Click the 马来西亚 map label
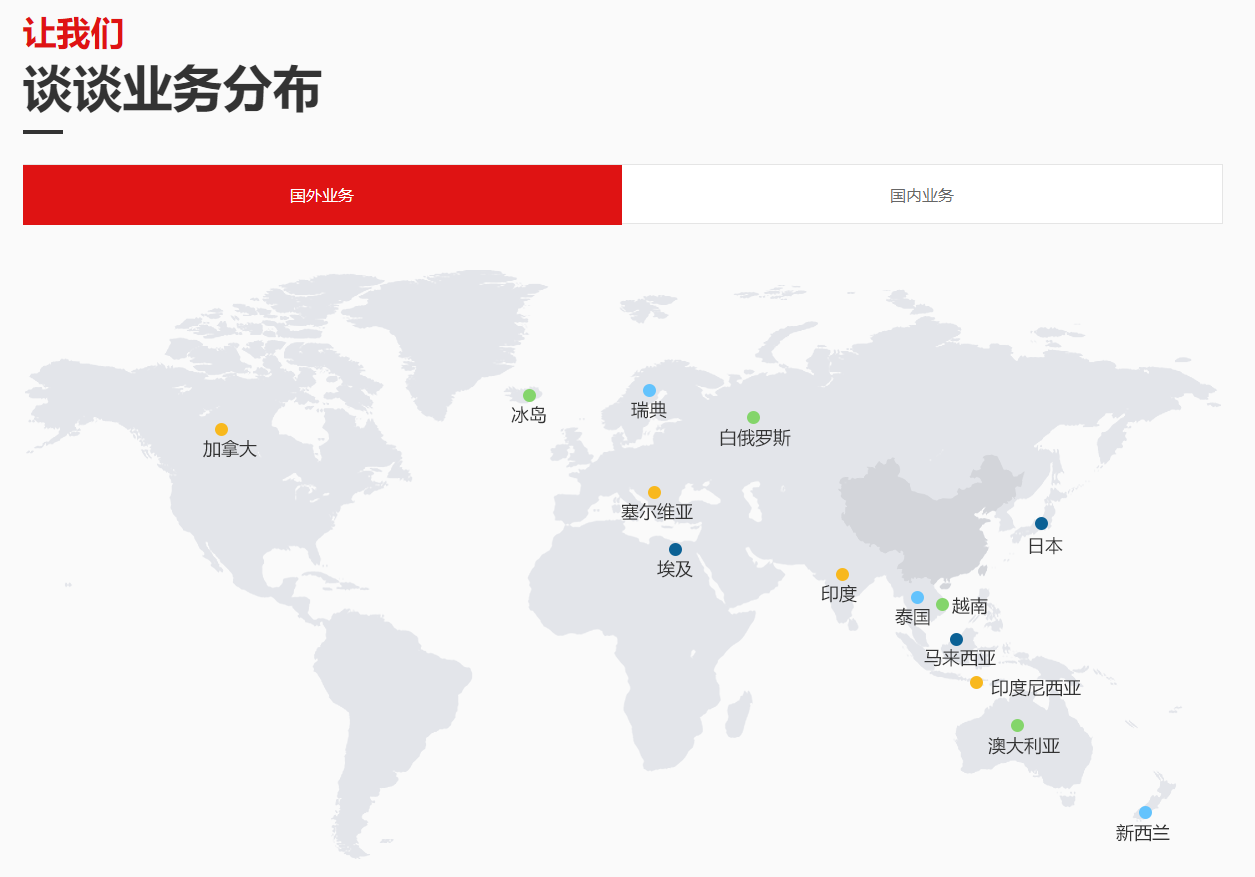 pyautogui.click(x=960, y=658)
